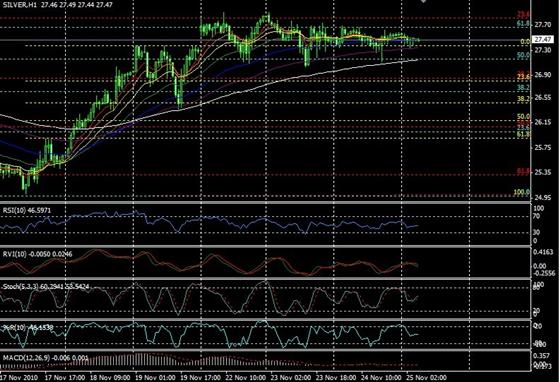Viewport: 560px width, 382px height.
Task: Click the 23 Nov 02:00 time label
Action: (291, 377)
